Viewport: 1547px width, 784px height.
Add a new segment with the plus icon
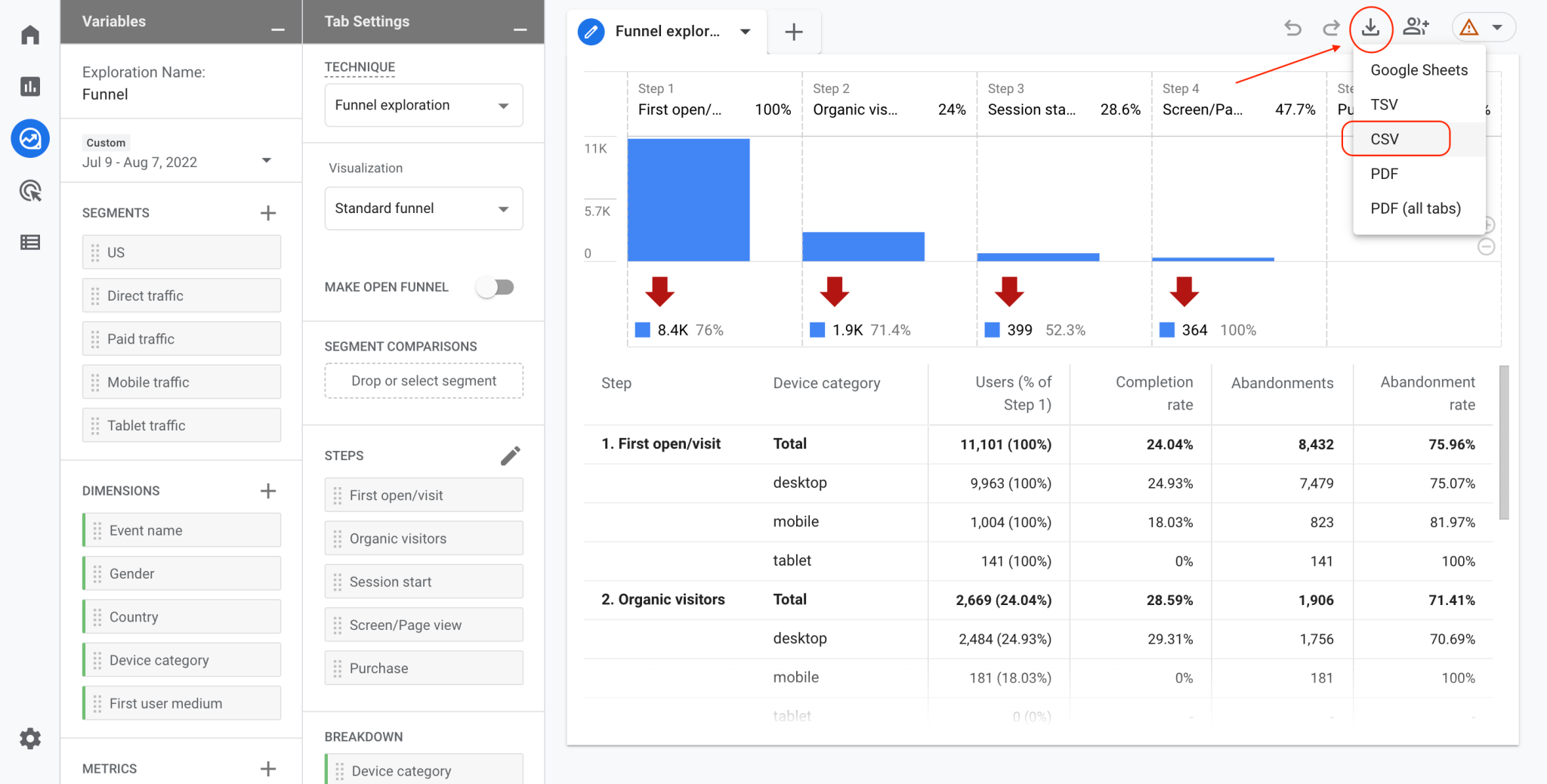pos(268,212)
